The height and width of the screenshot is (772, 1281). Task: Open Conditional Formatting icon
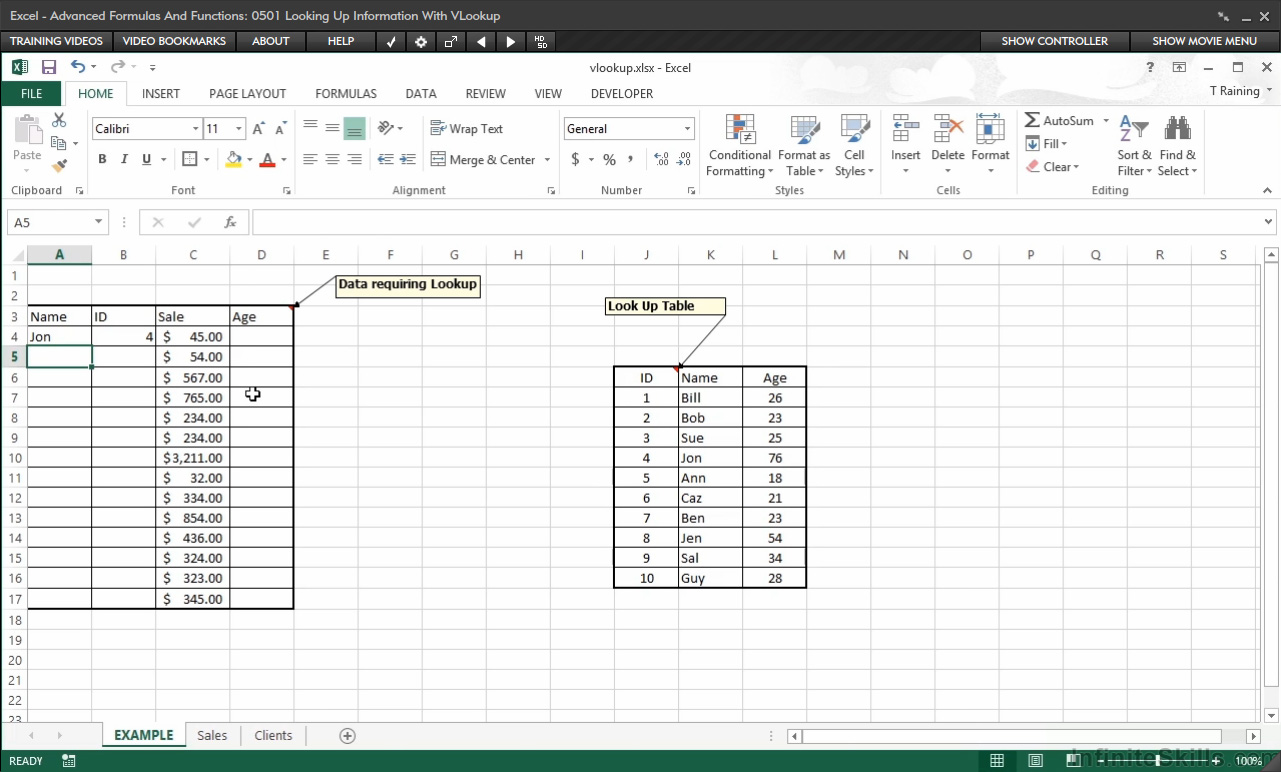[740, 130]
